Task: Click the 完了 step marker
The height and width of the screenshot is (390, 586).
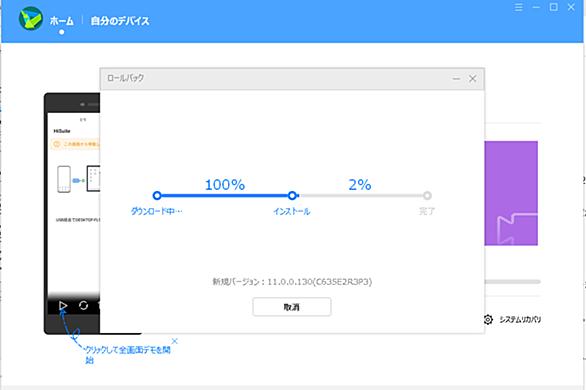Action: click(x=427, y=195)
